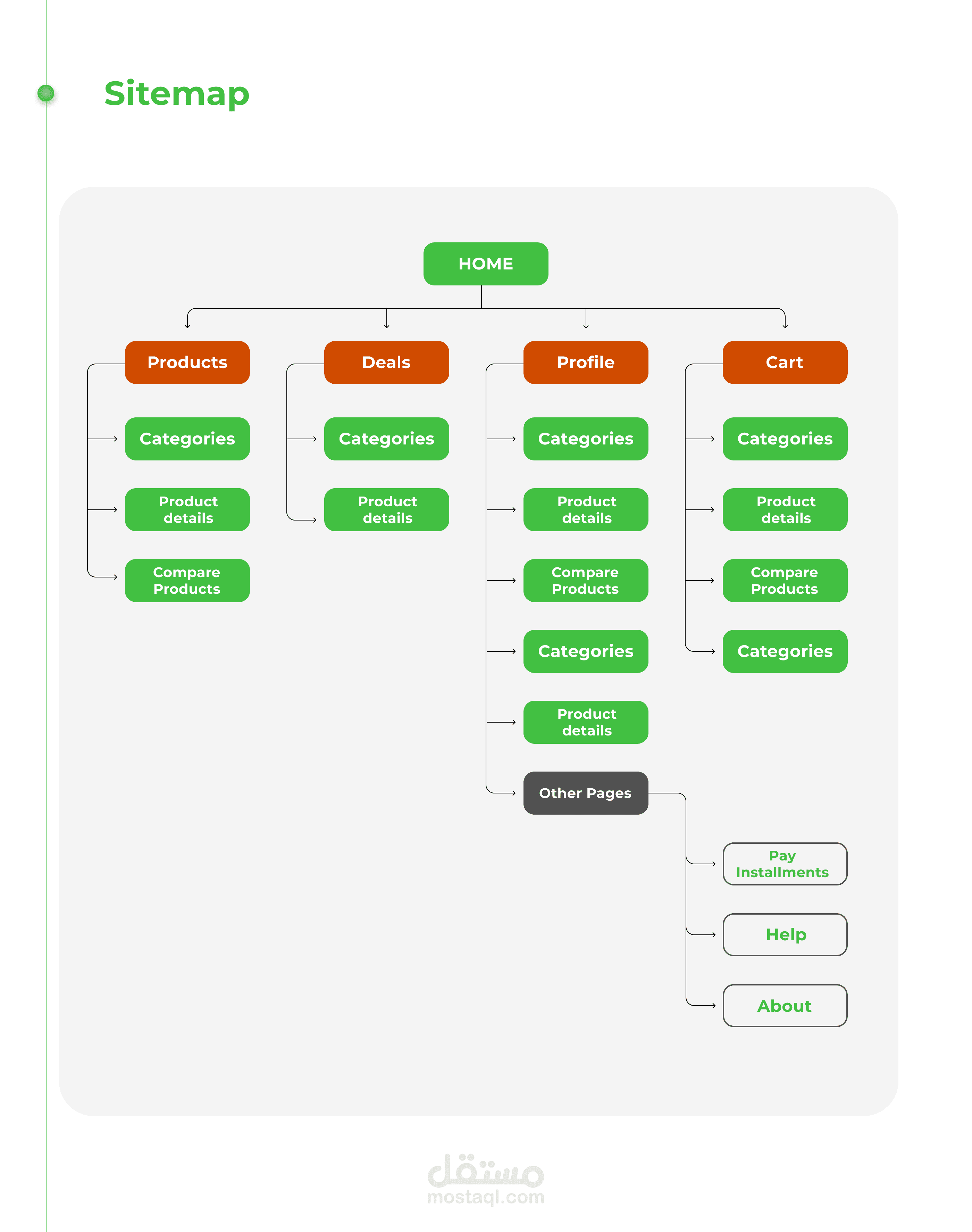972x1232 pixels.
Task: Click the Help page box
Action: point(785,935)
